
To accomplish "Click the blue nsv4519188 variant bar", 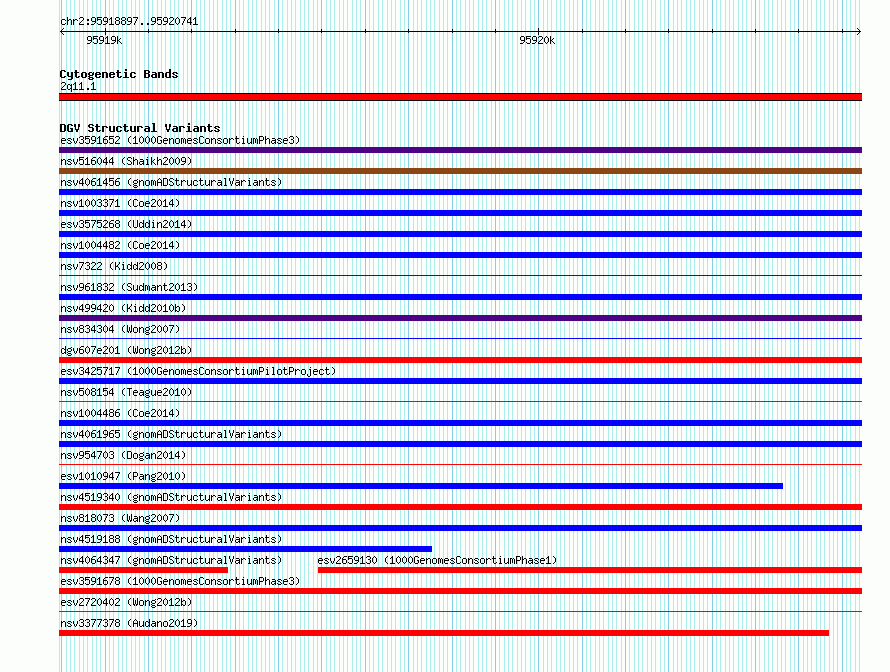I will tap(246, 549).
